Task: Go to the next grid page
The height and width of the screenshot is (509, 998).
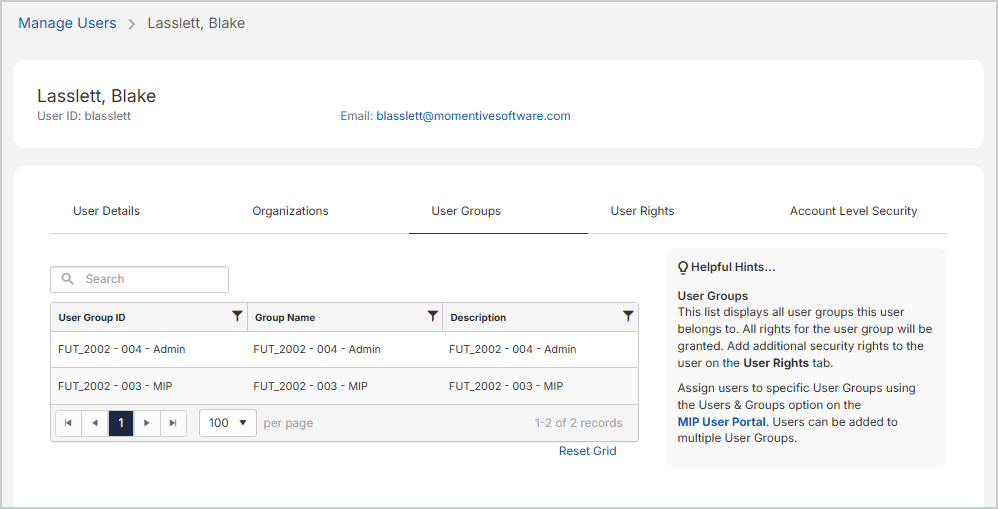Action: 147,423
